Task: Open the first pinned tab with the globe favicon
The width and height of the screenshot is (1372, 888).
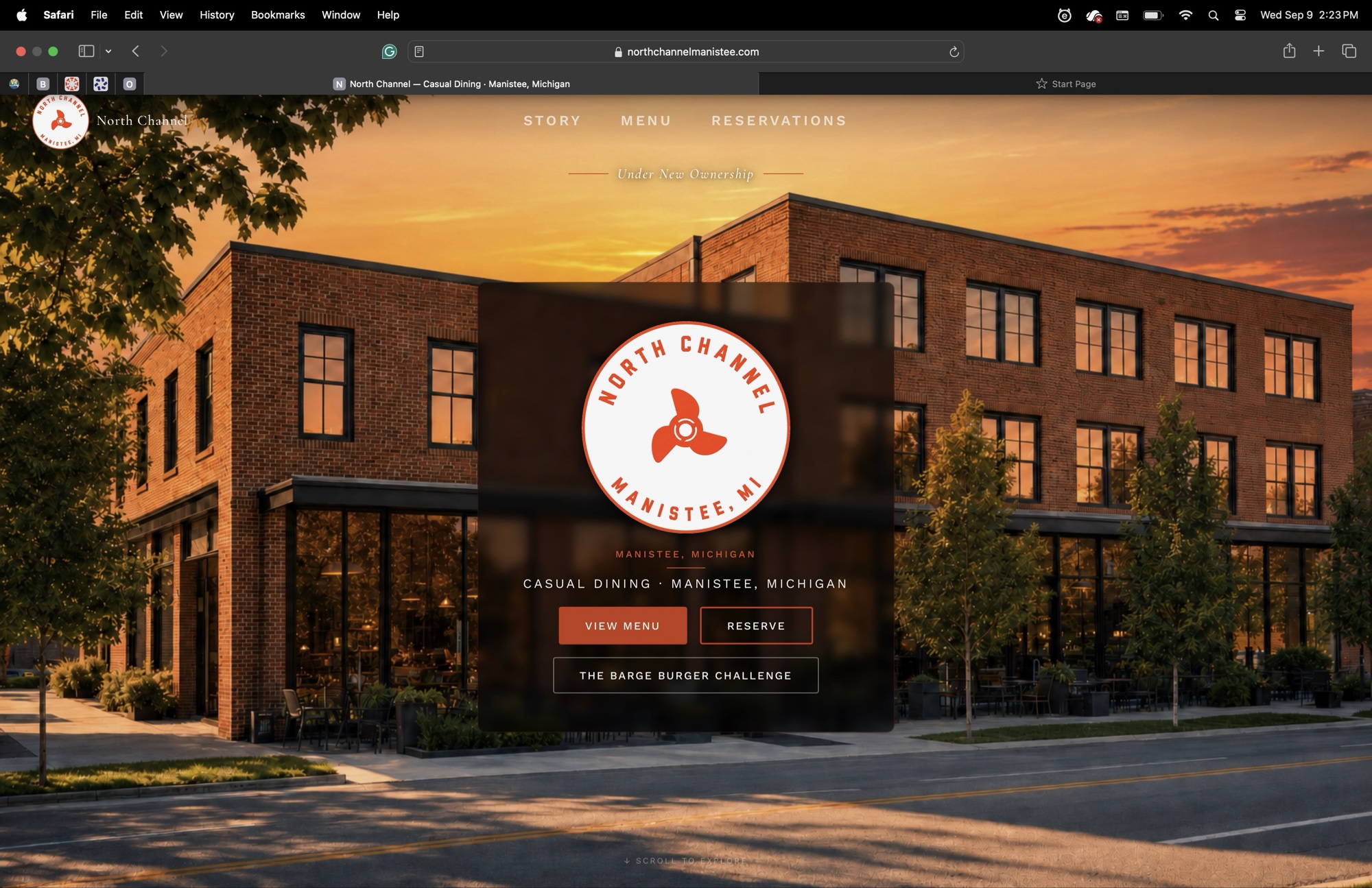Action: point(14,84)
